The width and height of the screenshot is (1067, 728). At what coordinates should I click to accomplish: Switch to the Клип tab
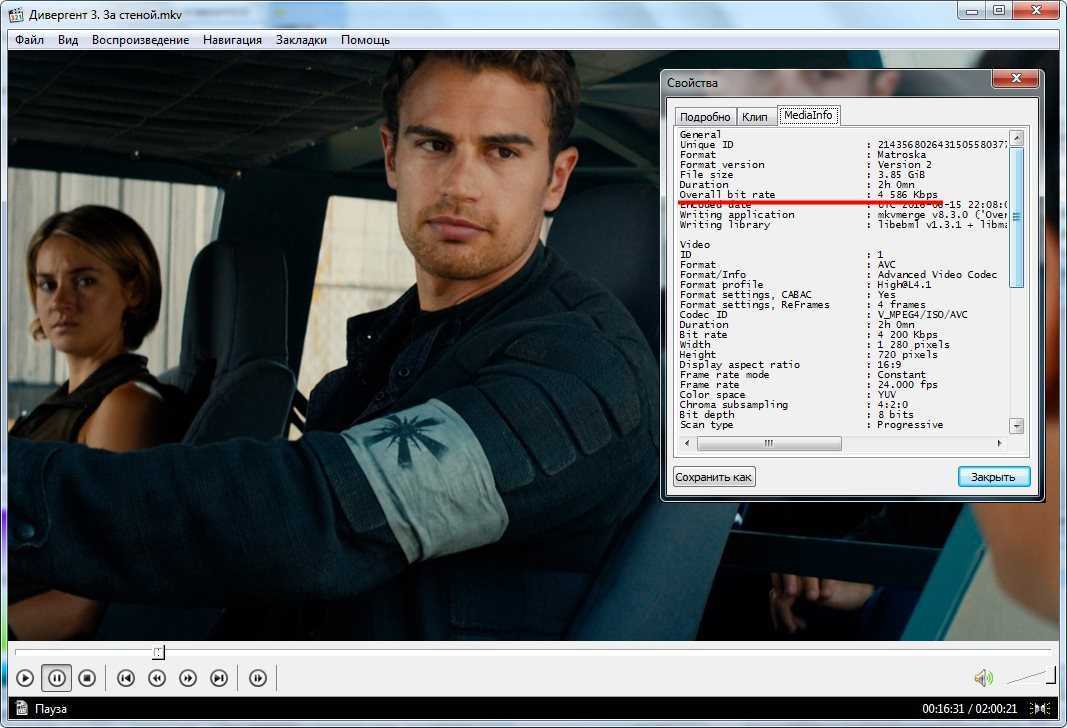(x=755, y=117)
